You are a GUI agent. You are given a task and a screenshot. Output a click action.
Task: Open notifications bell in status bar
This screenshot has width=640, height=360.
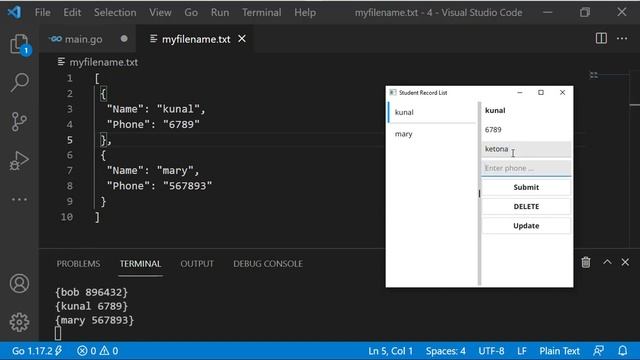click(622, 351)
